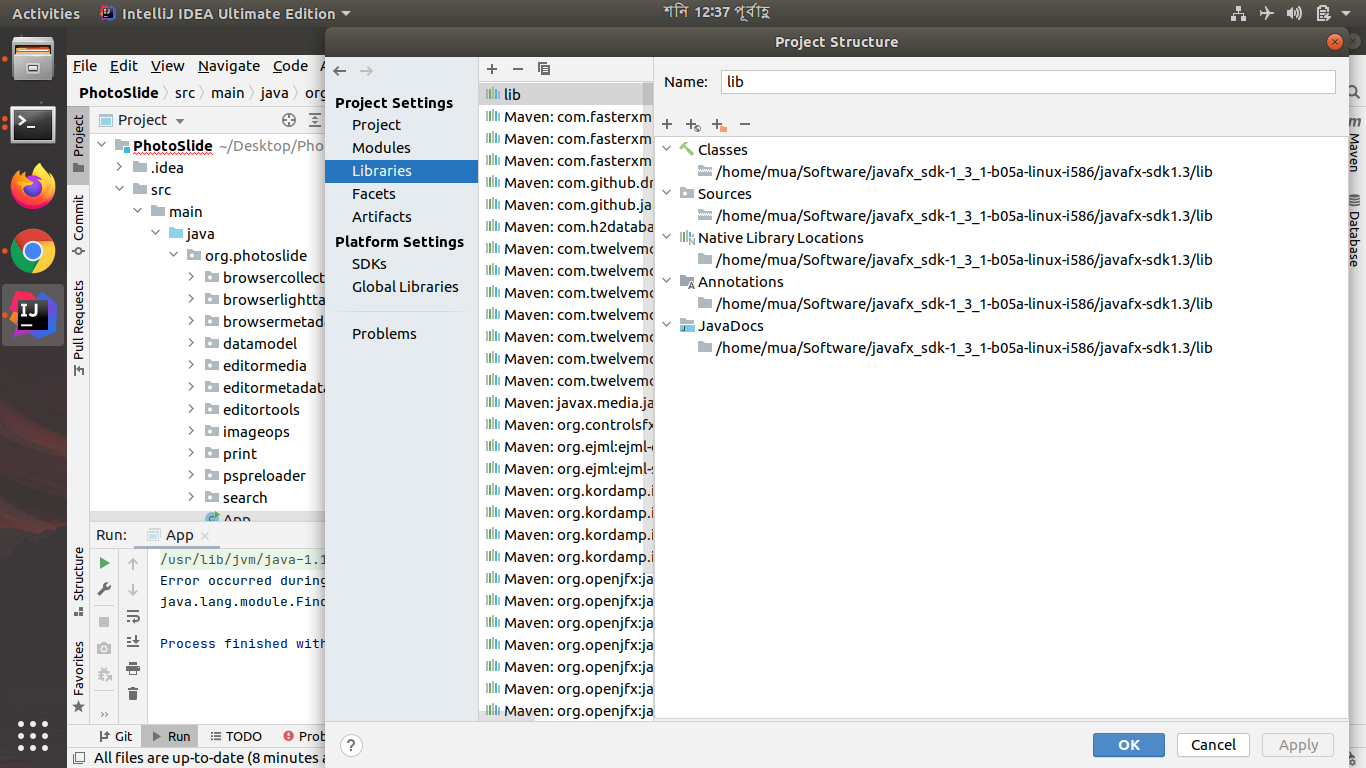The image size is (1366, 768).
Task: Click scroll-to-end icon in Run console
Action: tap(133, 642)
